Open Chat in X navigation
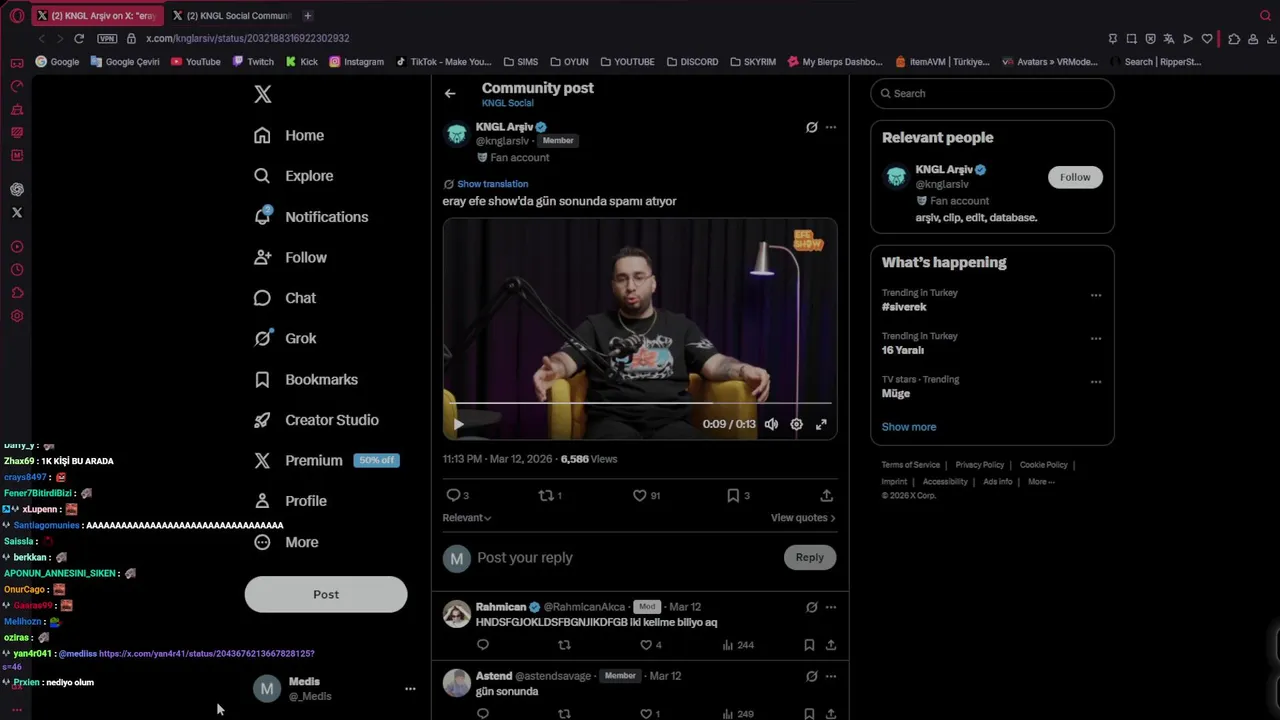This screenshot has width=1280, height=720. (285, 298)
